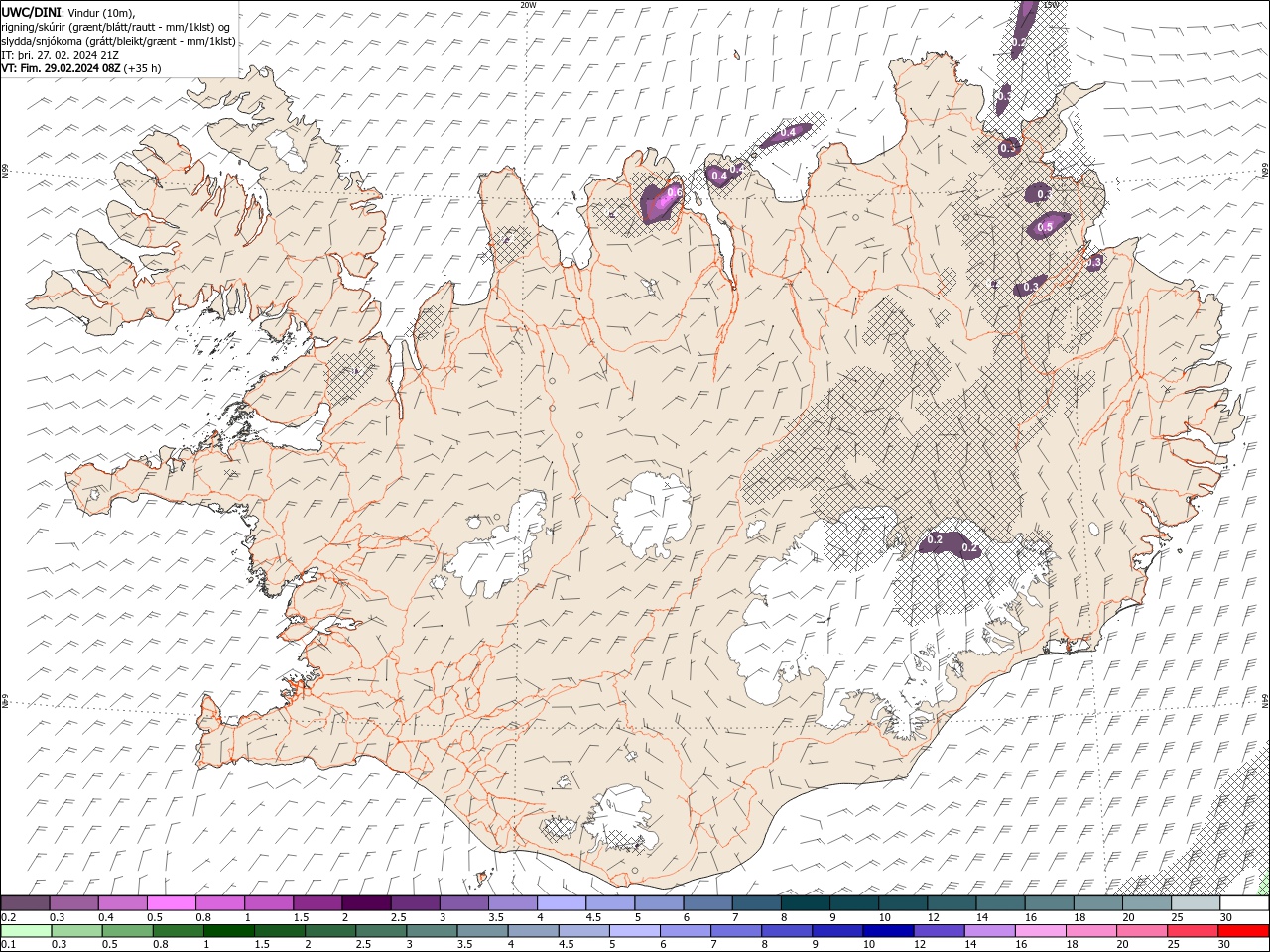
Task: Click the bright pink 0.5–0.8 swatch in upper legend
Action: click(x=171, y=903)
